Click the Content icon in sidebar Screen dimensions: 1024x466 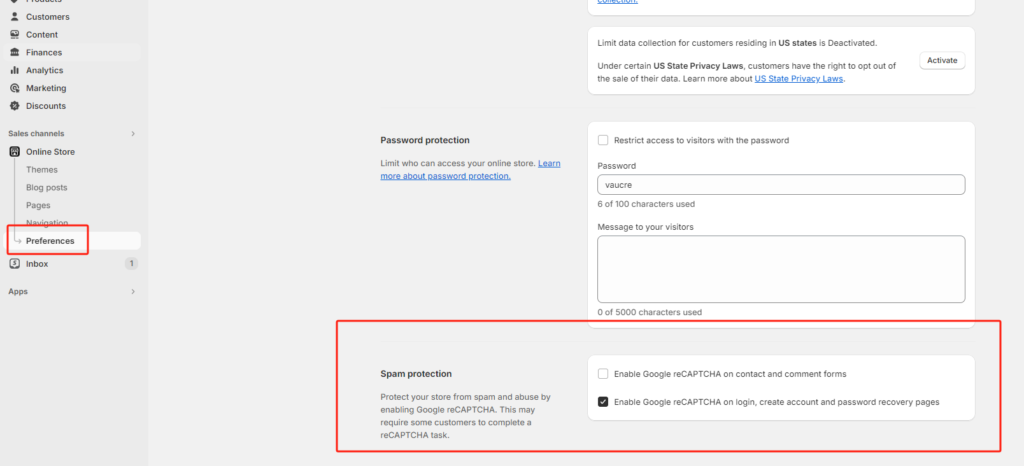point(15,35)
